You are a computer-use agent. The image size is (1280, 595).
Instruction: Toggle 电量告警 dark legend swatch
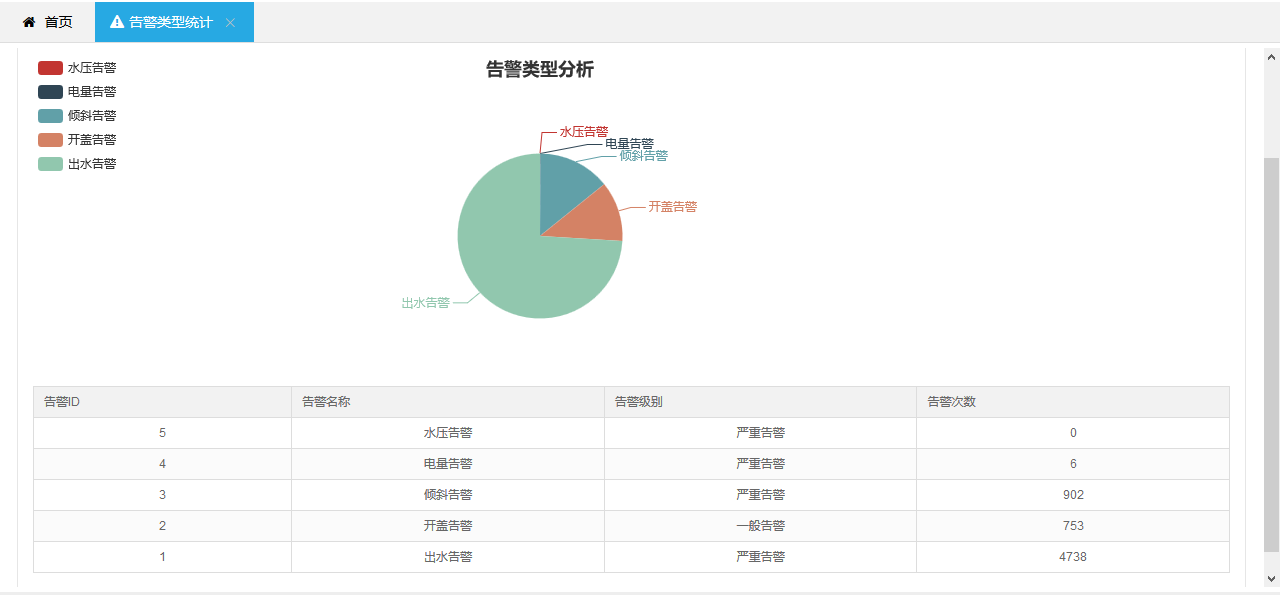point(50,92)
